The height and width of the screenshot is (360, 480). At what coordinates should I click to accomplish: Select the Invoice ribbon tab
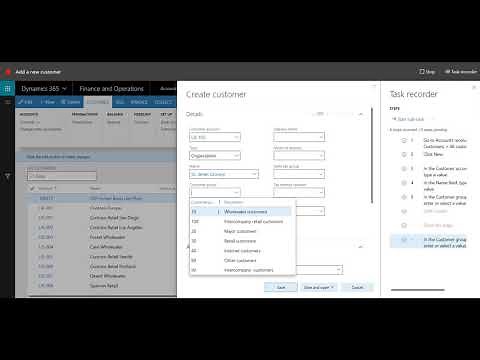(x=139, y=102)
